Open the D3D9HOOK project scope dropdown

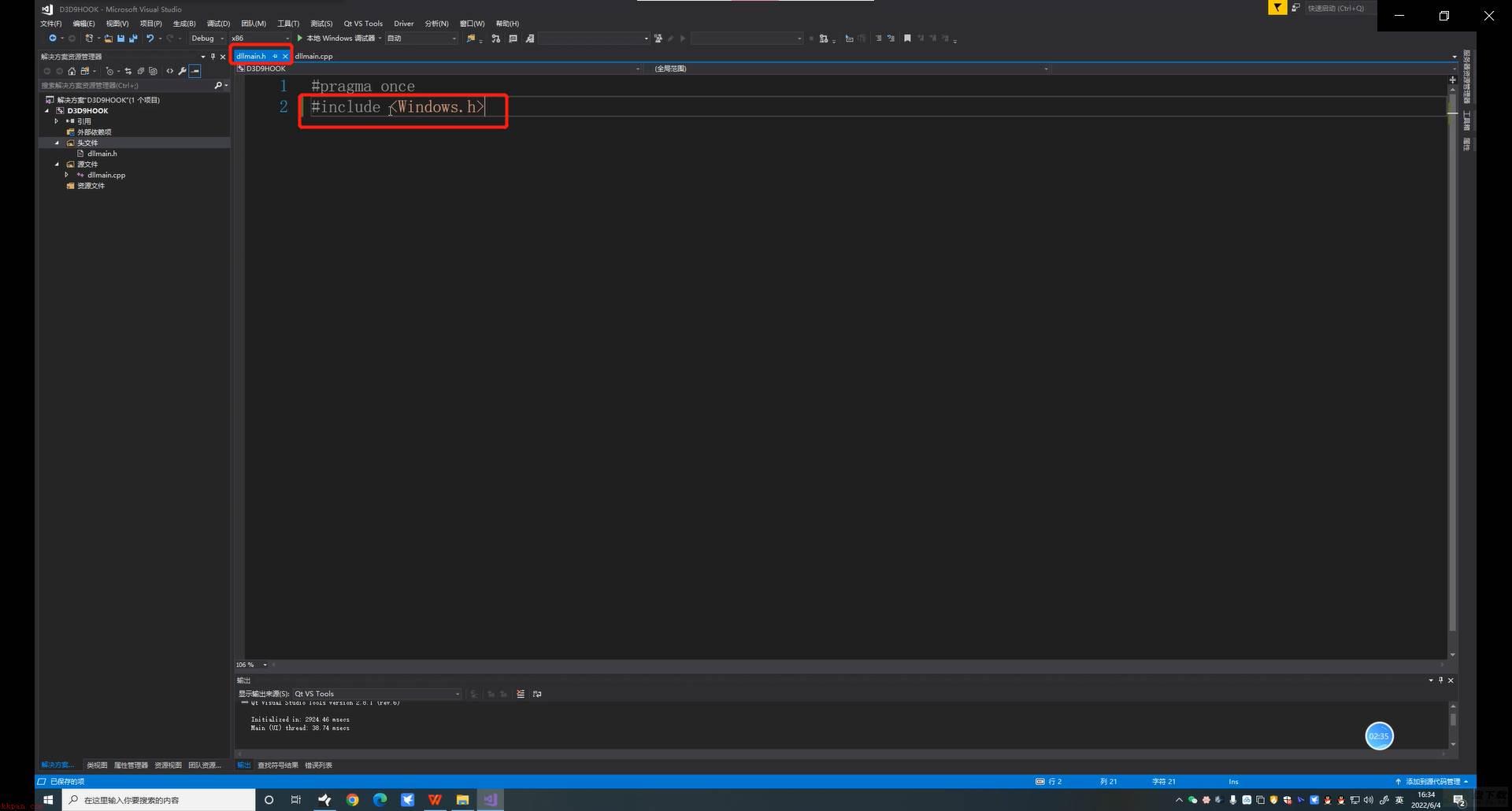pos(439,69)
